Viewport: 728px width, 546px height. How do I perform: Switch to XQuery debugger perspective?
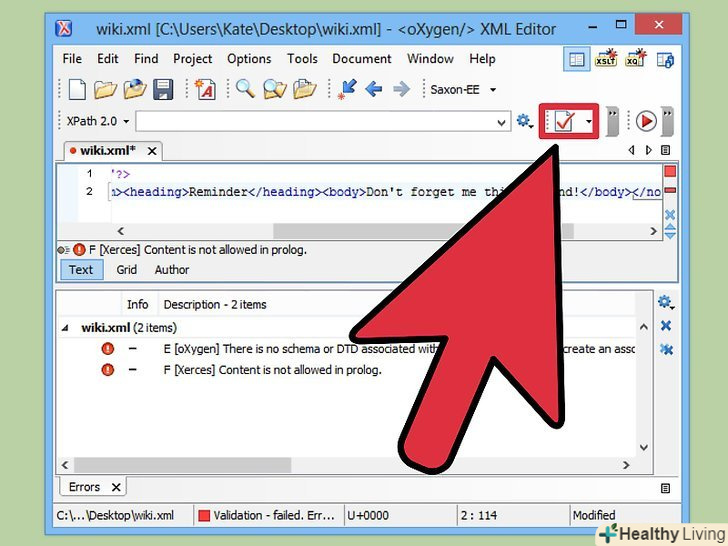[x=635, y=58]
